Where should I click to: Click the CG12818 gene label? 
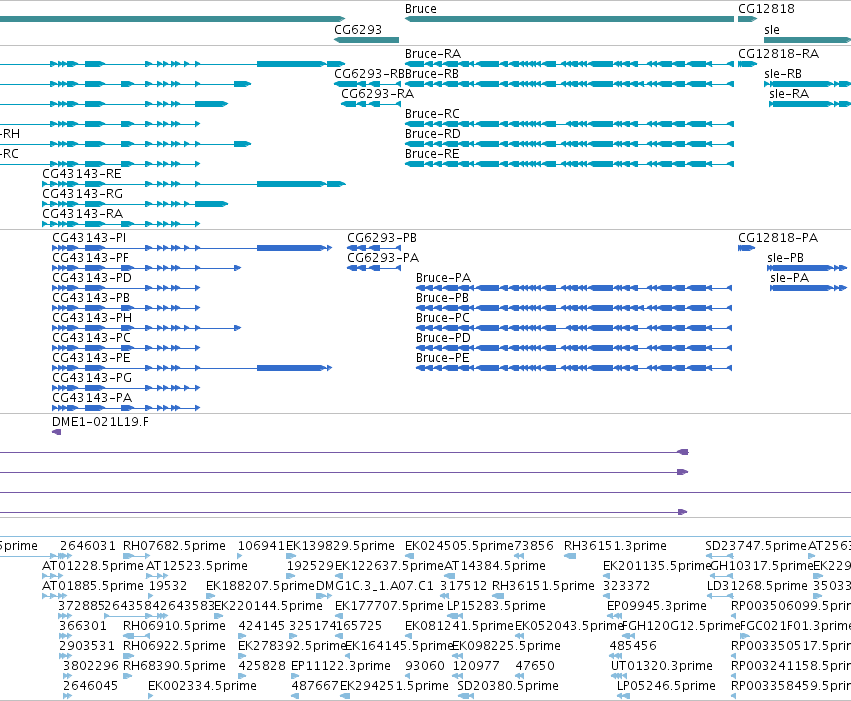[x=766, y=9]
